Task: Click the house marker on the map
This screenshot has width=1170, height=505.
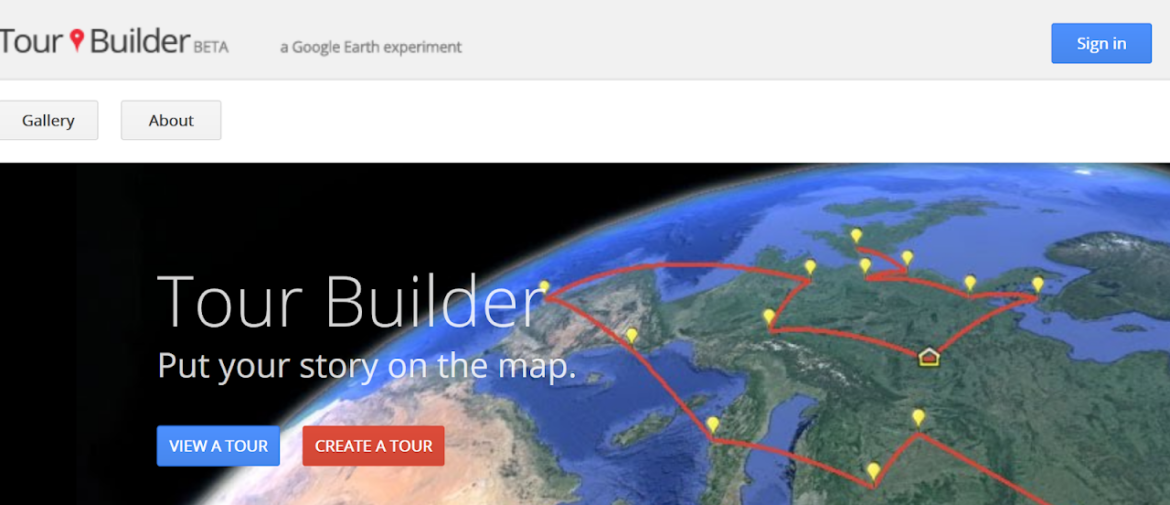Action: [x=928, y=357]
